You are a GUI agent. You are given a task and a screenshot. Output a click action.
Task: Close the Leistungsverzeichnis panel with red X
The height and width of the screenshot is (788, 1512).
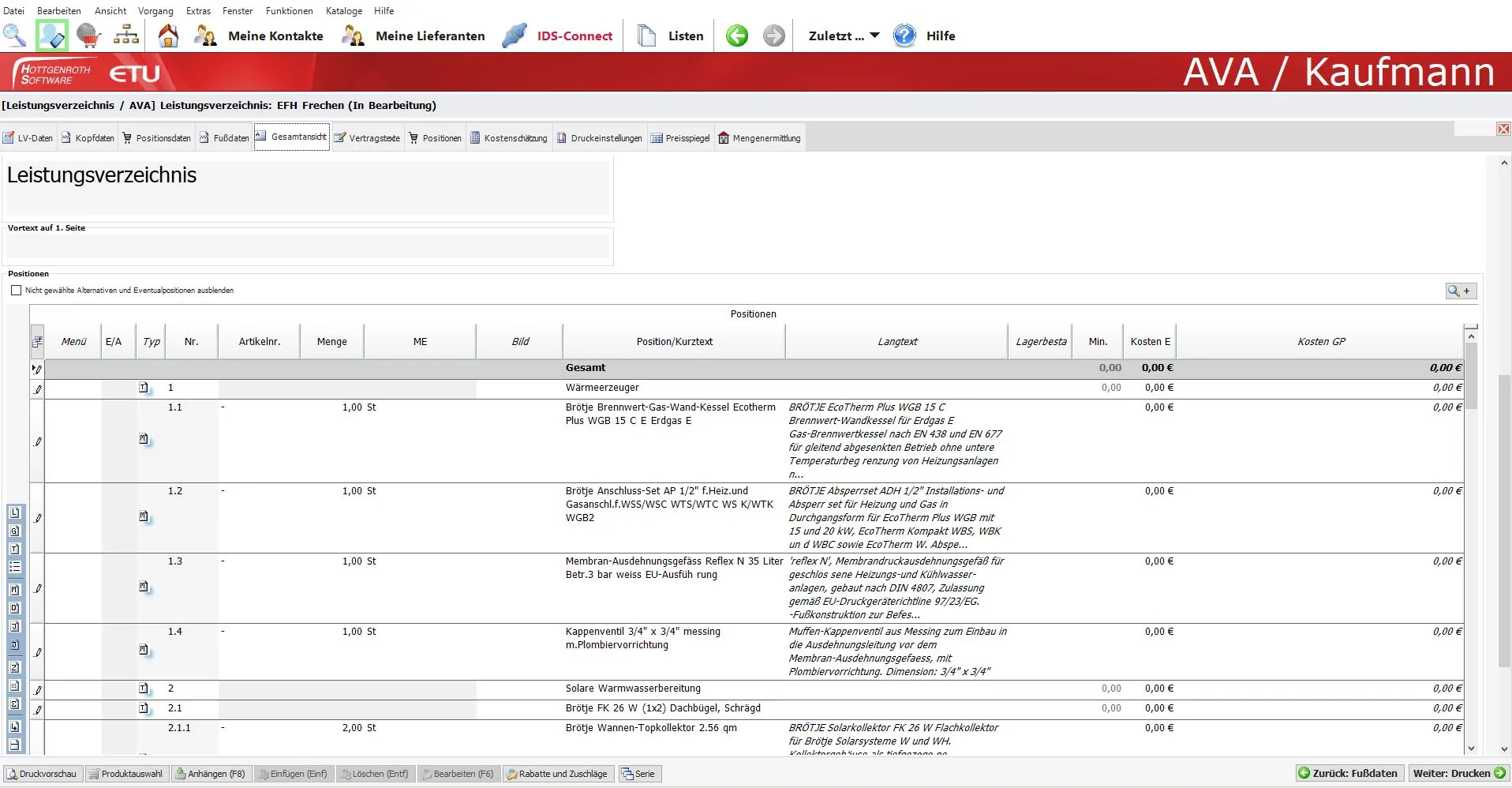point(1503,129)
